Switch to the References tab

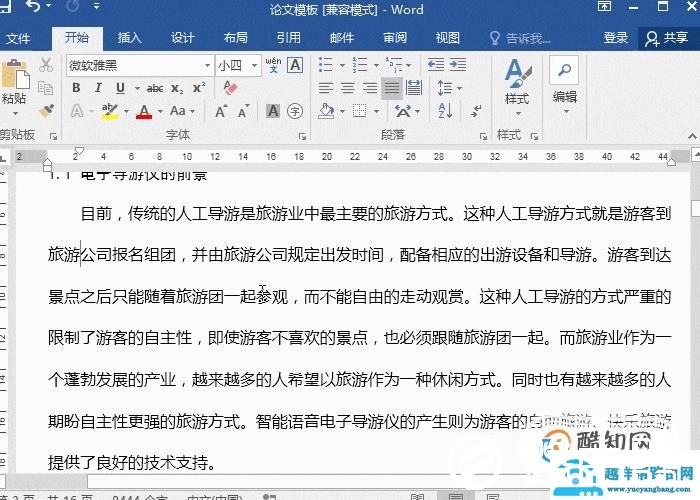click(x=289, y=38)
